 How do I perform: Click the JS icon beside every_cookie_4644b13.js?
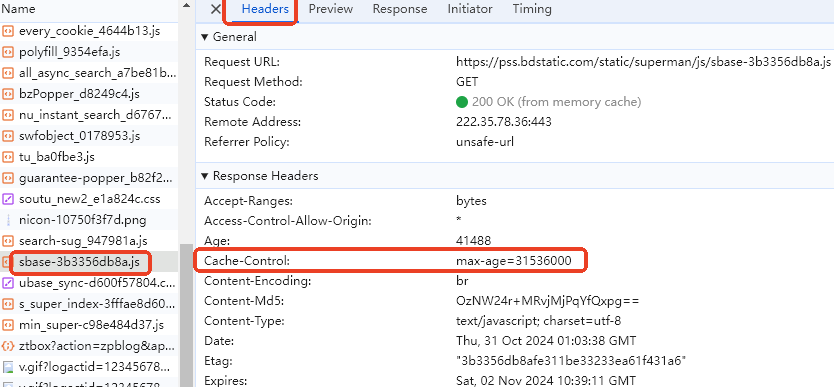(7, 31)
